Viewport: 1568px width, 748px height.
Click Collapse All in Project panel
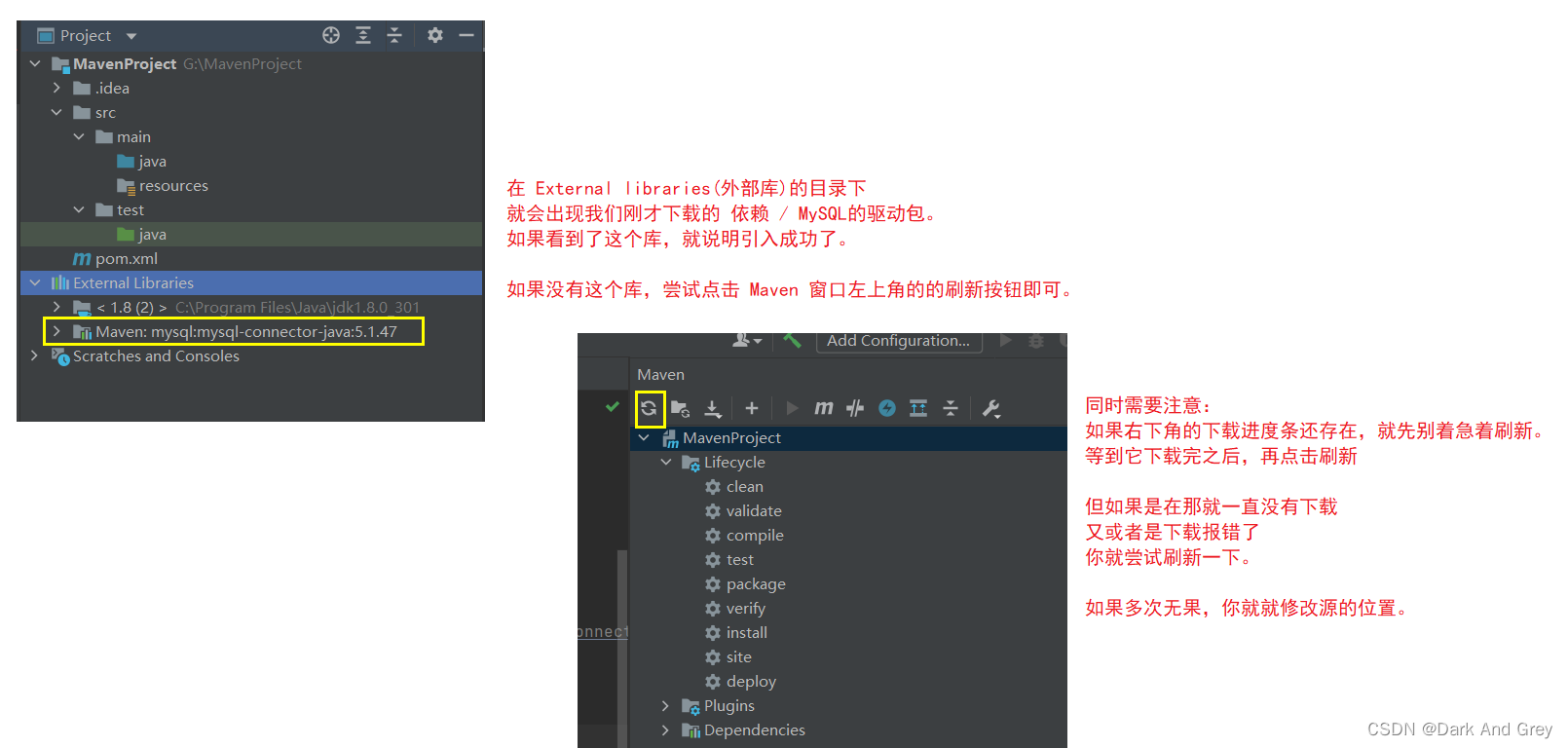tap(394, 35)
